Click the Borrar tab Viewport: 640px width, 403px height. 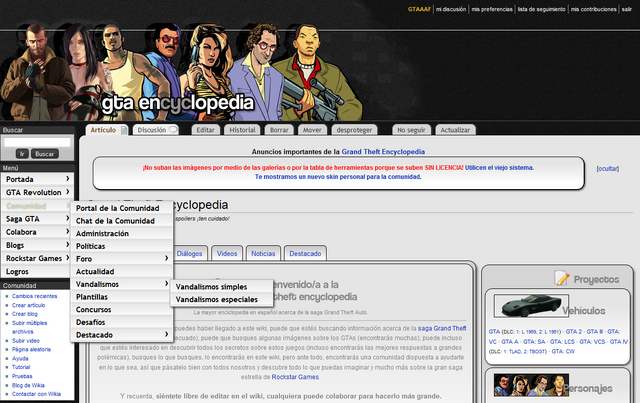pos(279,130)
